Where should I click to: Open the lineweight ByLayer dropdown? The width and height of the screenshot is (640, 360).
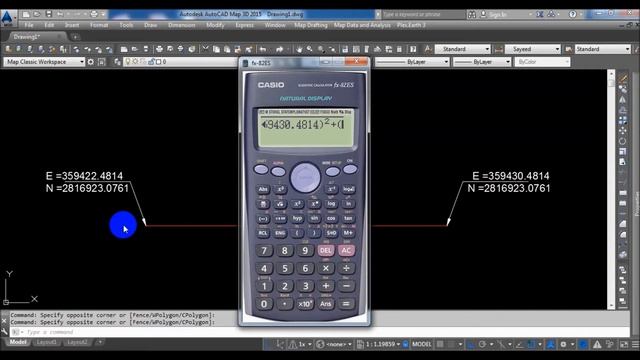[482, 62]
